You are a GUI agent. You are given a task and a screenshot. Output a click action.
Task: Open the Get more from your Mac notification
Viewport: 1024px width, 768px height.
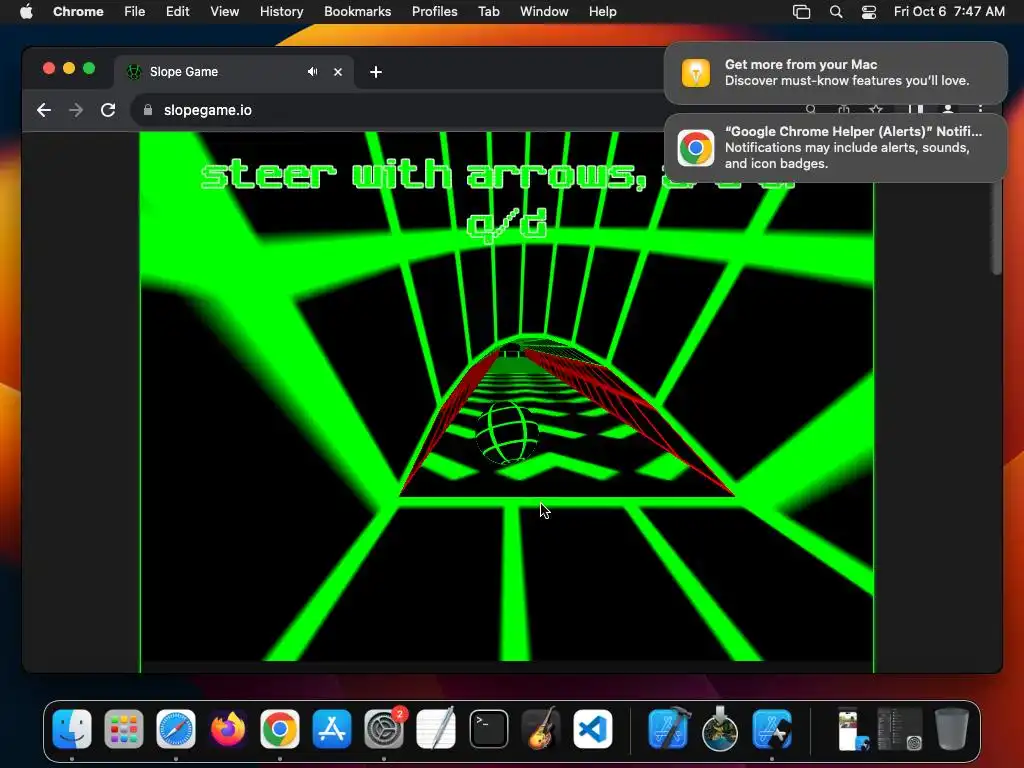(x=835, y=72)
